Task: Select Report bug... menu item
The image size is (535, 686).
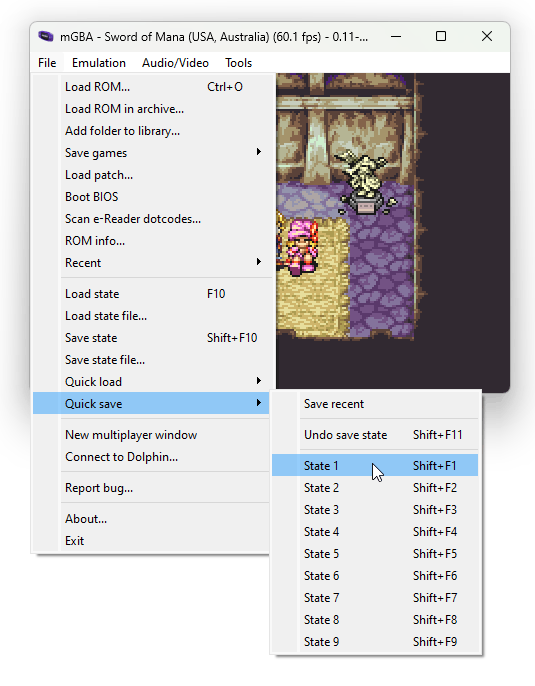Action: (x=152, y=487)
